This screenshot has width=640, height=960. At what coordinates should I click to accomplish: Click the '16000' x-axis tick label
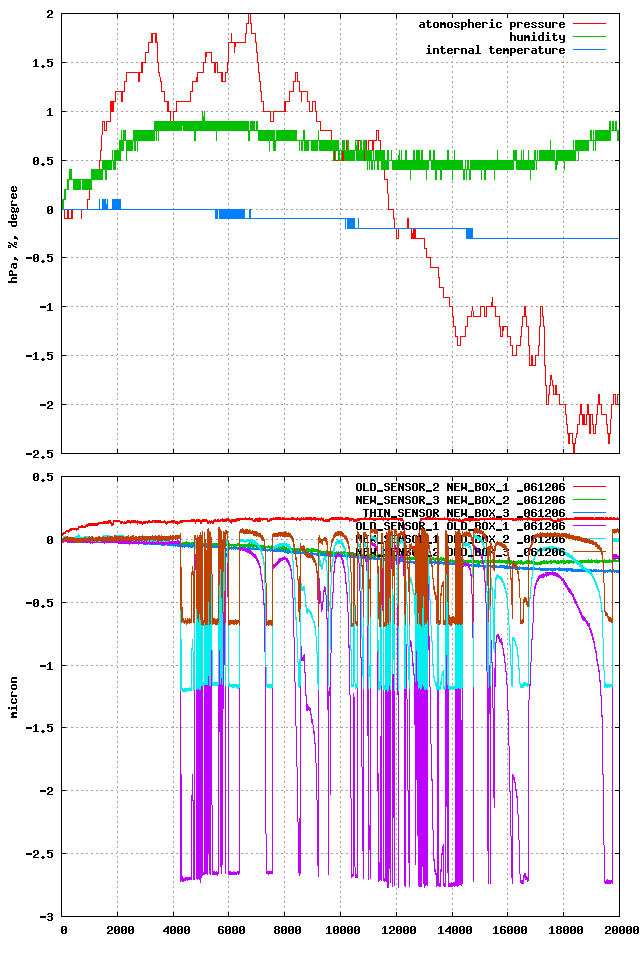point(510,930)
